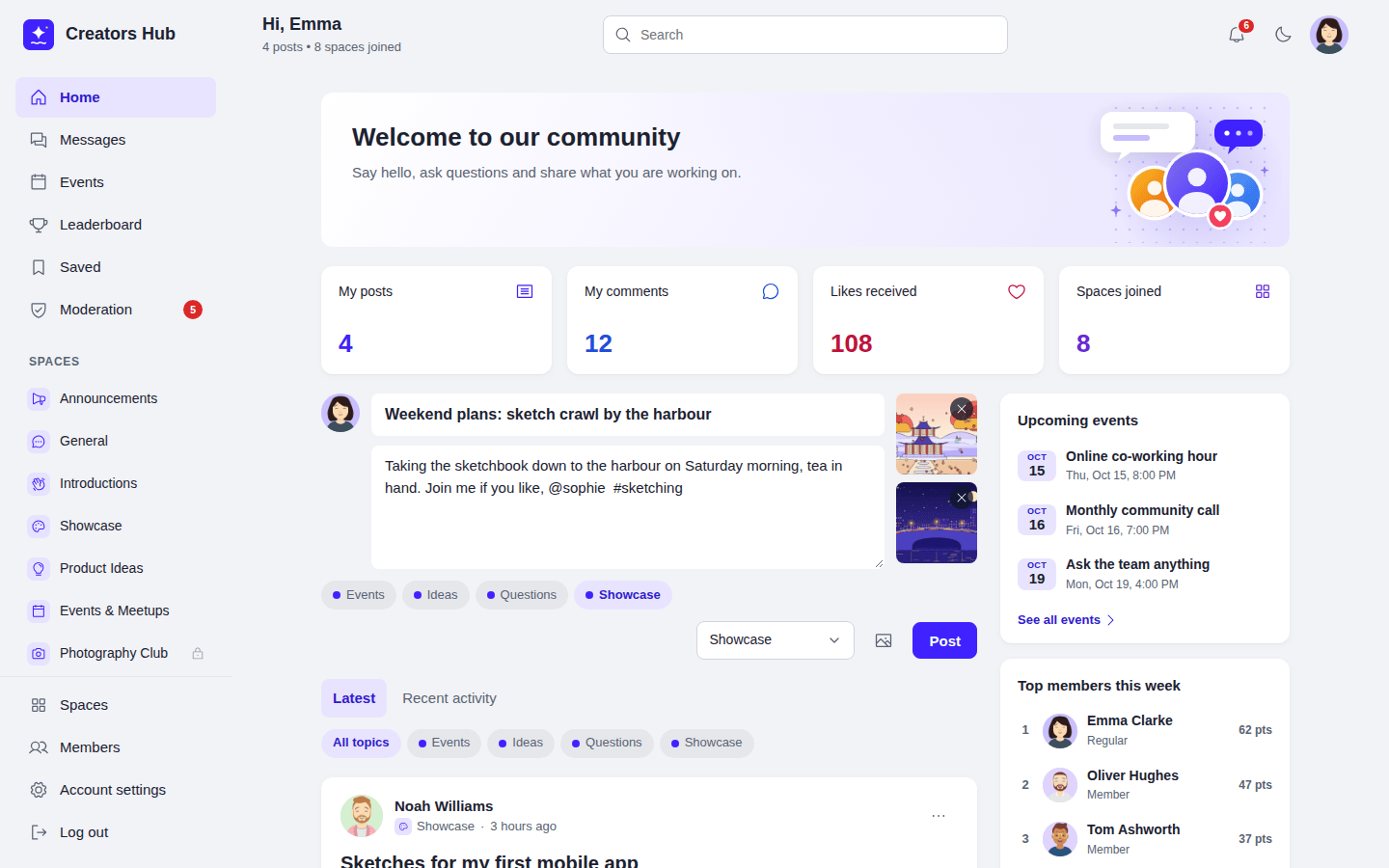Open the Introductions space
The image size is (1389, 868).
(x=116, y=483)
